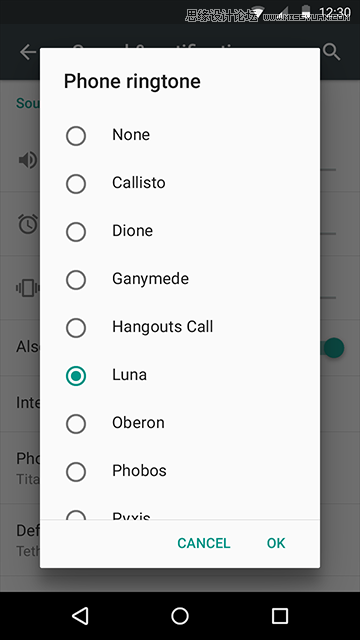Screen dimensions: 360x640
Task: Open recent apps square button
Action: 280,616
